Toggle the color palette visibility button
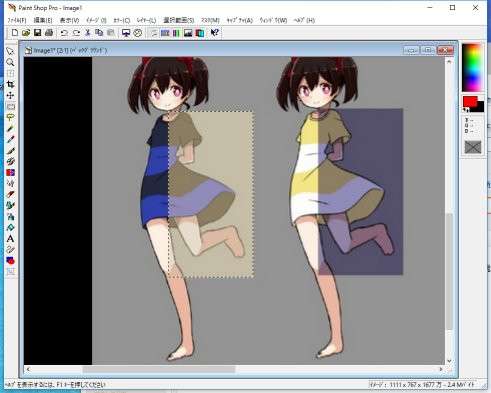 (176, 33)
